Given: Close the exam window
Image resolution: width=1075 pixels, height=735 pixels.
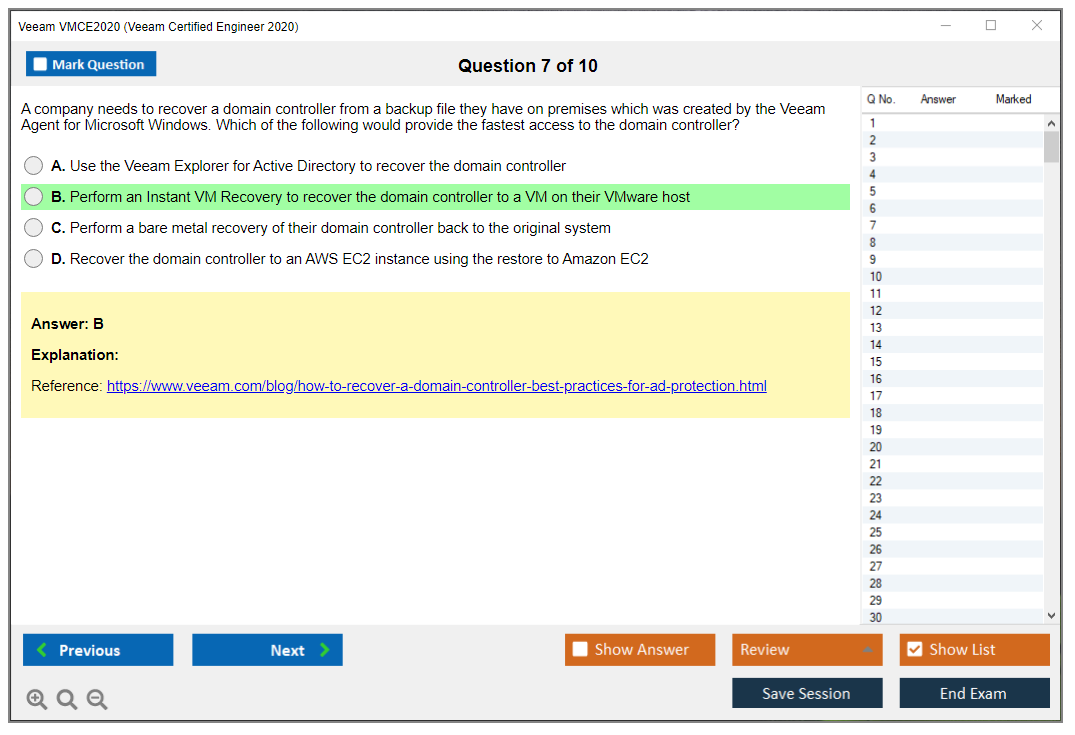Looking at the screenshot, I should tap(1037, 26).
